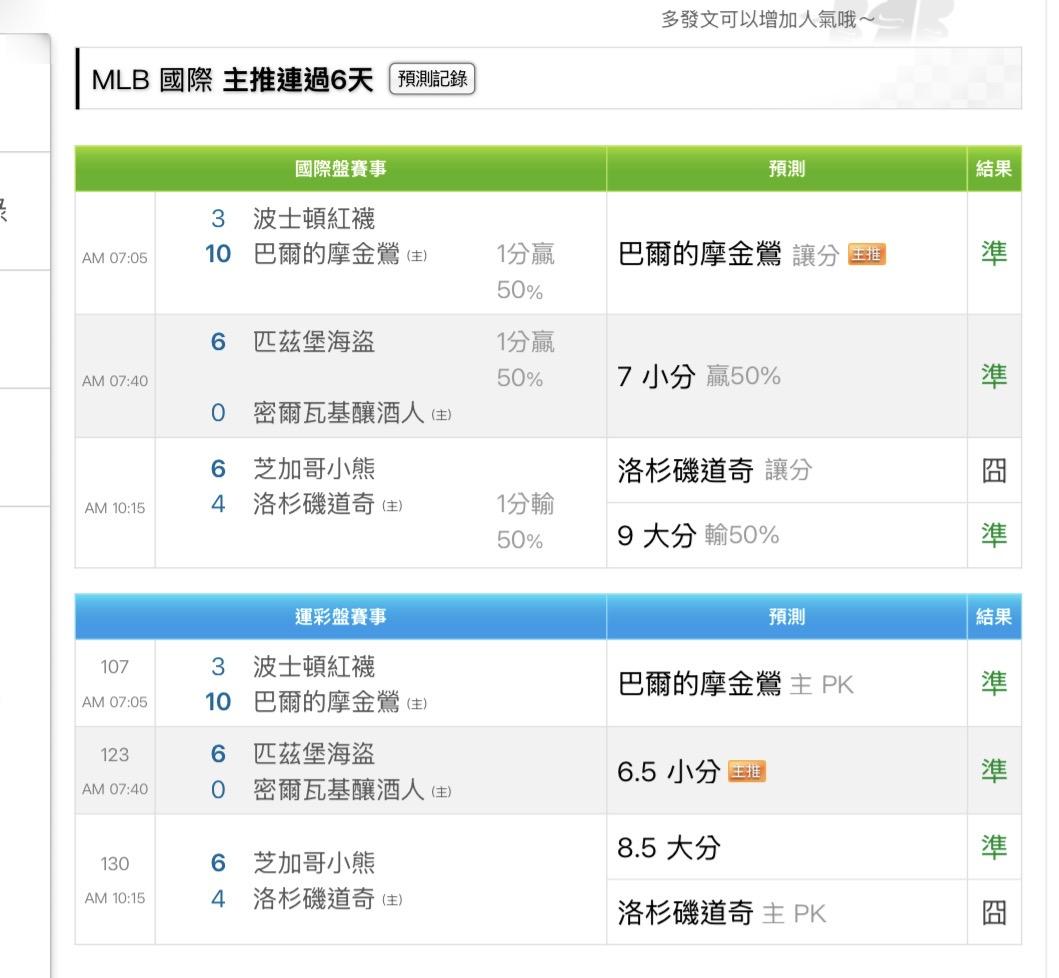Select the 國際盤賽事 table header
Screen dimensions: 1059x978
pos(340,168)
